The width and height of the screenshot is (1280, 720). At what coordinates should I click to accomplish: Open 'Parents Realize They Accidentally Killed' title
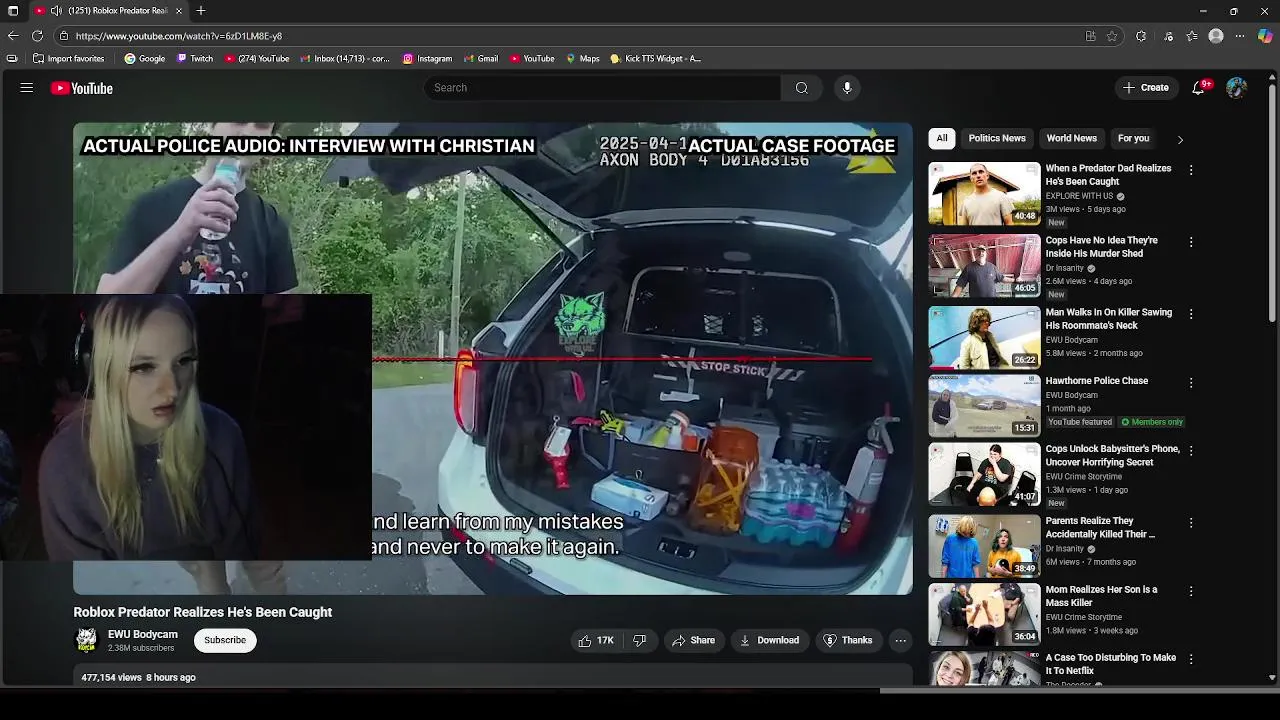coord(1100,528)
